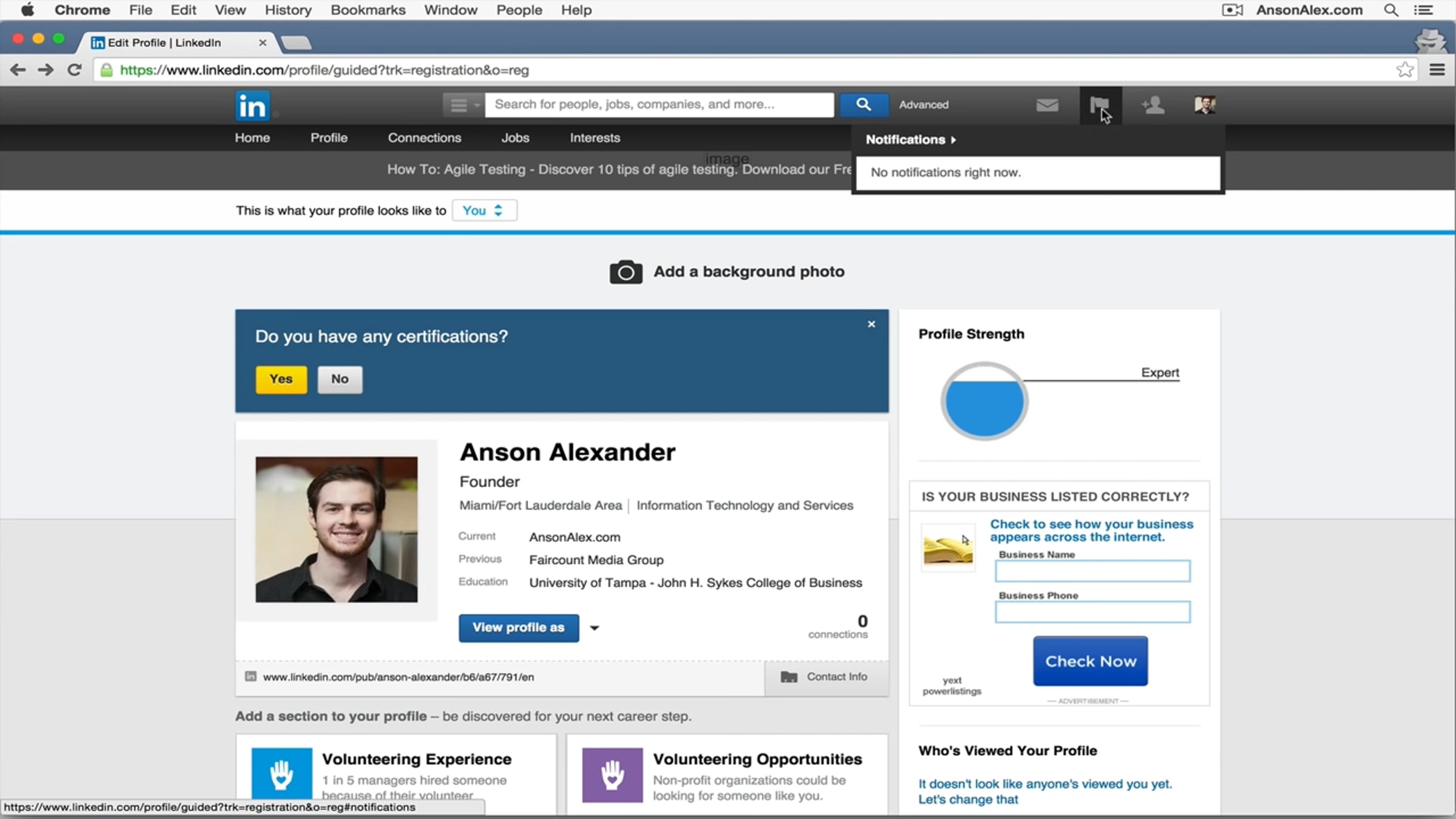Click the Check Now button
Image resolution: width=1456 pixels, height=819 pixels.
1090,661
